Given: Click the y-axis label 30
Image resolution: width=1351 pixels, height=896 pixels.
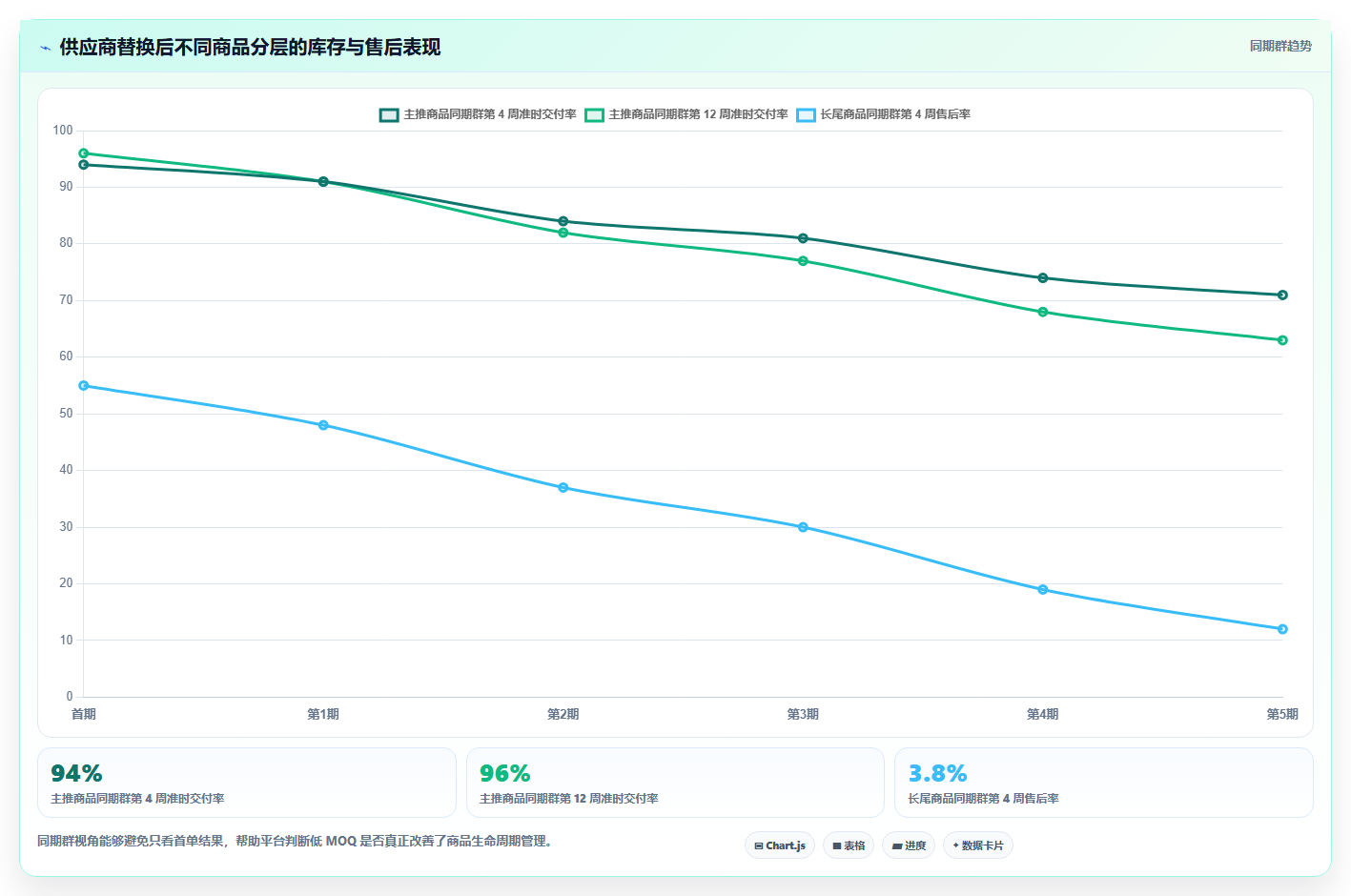Looking at the screenshot, I should click(66, 527).
